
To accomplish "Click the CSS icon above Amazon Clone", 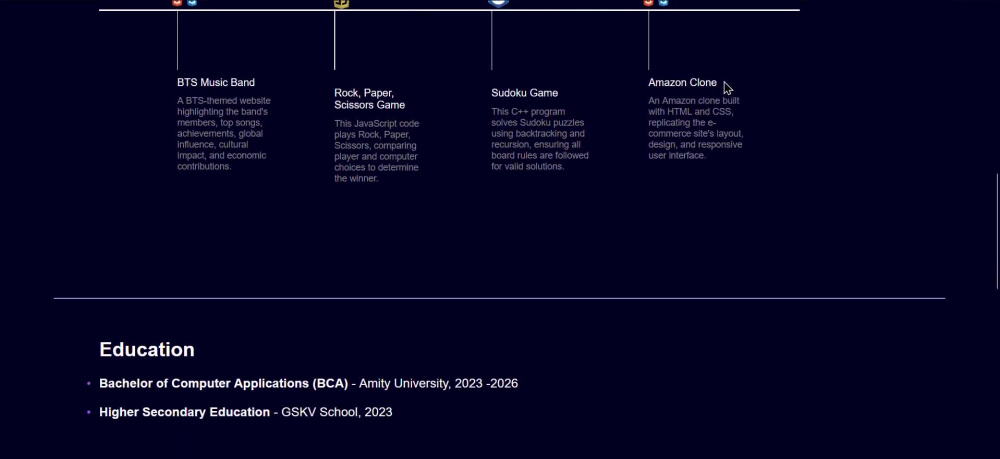I will [663, 3].
